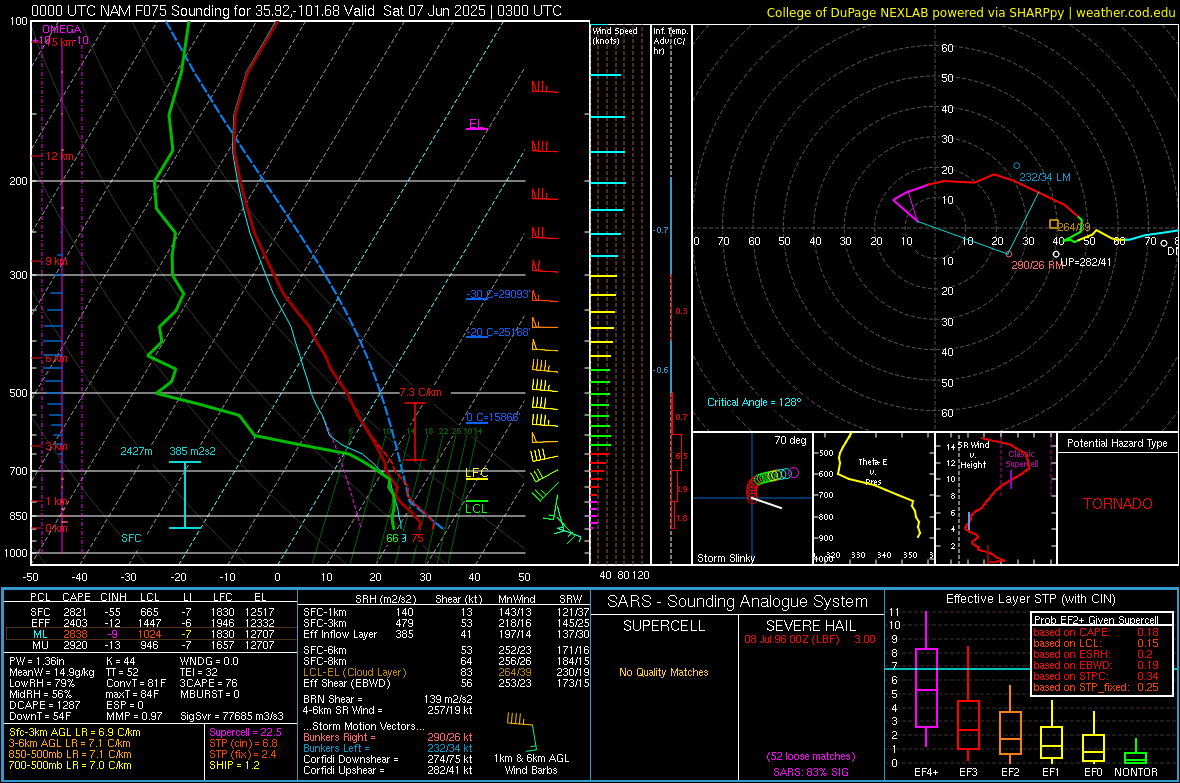Click the 'UP=282/41' hodograph label

[1085, 262]
